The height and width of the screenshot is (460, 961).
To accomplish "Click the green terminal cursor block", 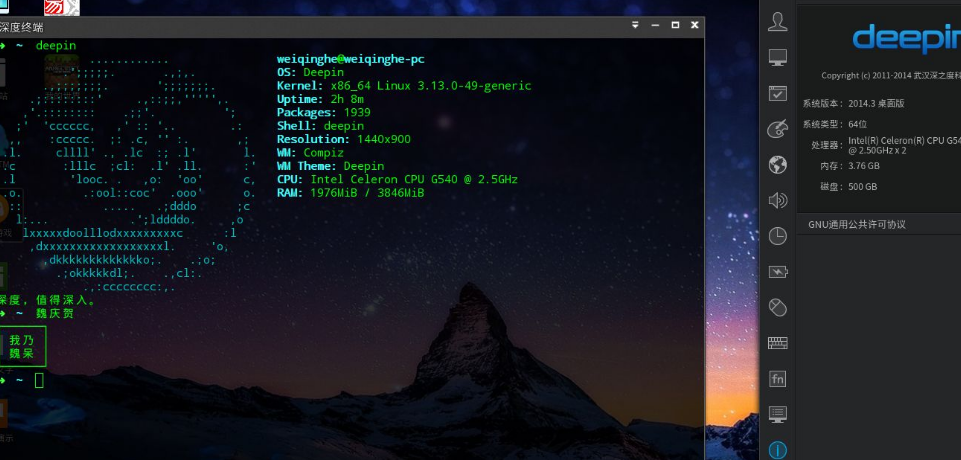I will point(39,380).
